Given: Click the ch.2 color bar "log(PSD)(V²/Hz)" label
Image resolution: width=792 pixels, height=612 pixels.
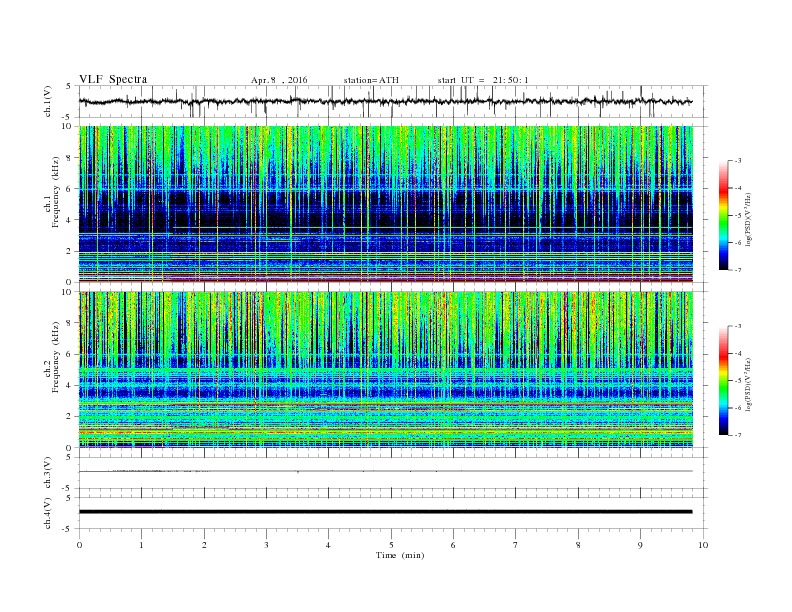Looking at the screenshot, I should pos(749,385).
